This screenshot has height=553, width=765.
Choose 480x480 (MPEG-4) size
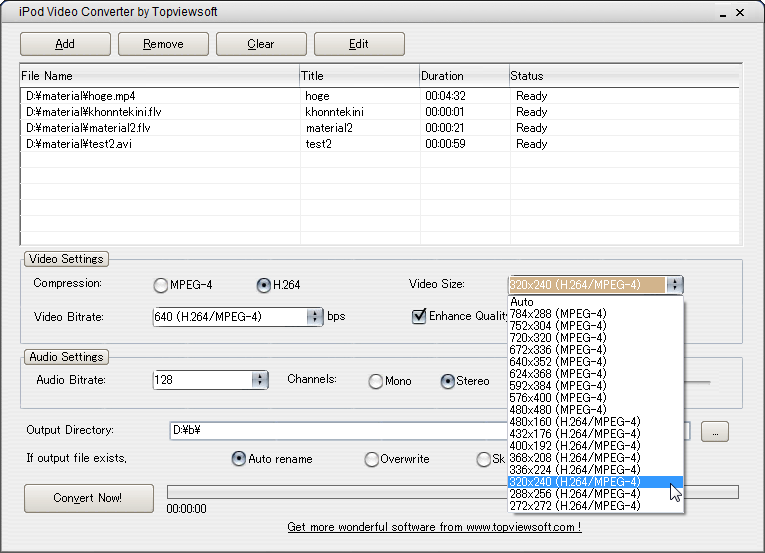(x=596, y=410)
